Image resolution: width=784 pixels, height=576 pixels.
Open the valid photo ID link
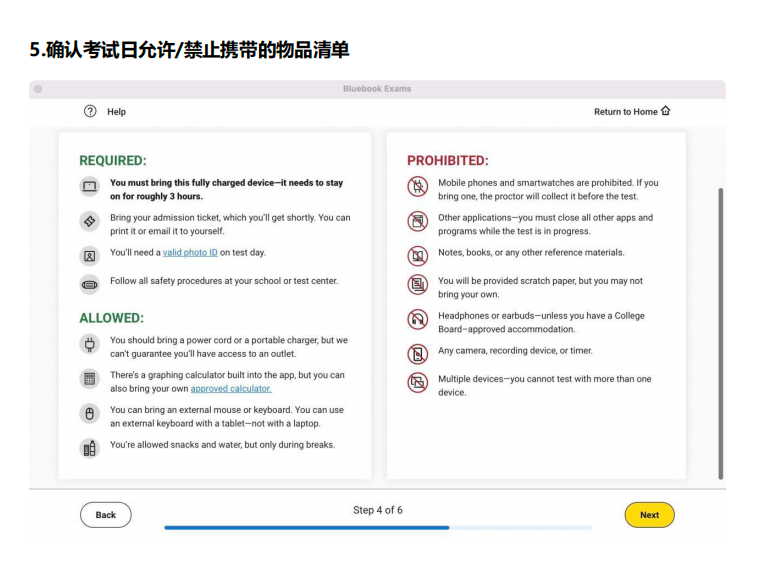190,252
